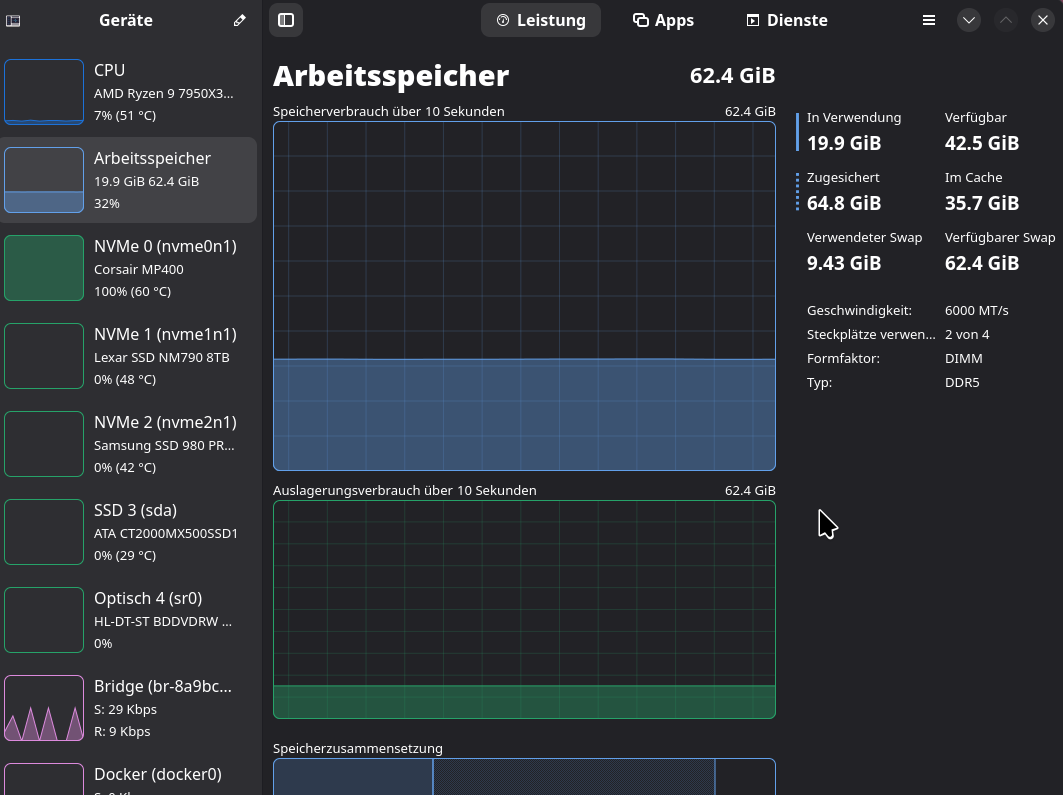Click the '32%' memory usage percentage
The width and height of the screenshot is (1063, 795).
(x=106, y=203)
